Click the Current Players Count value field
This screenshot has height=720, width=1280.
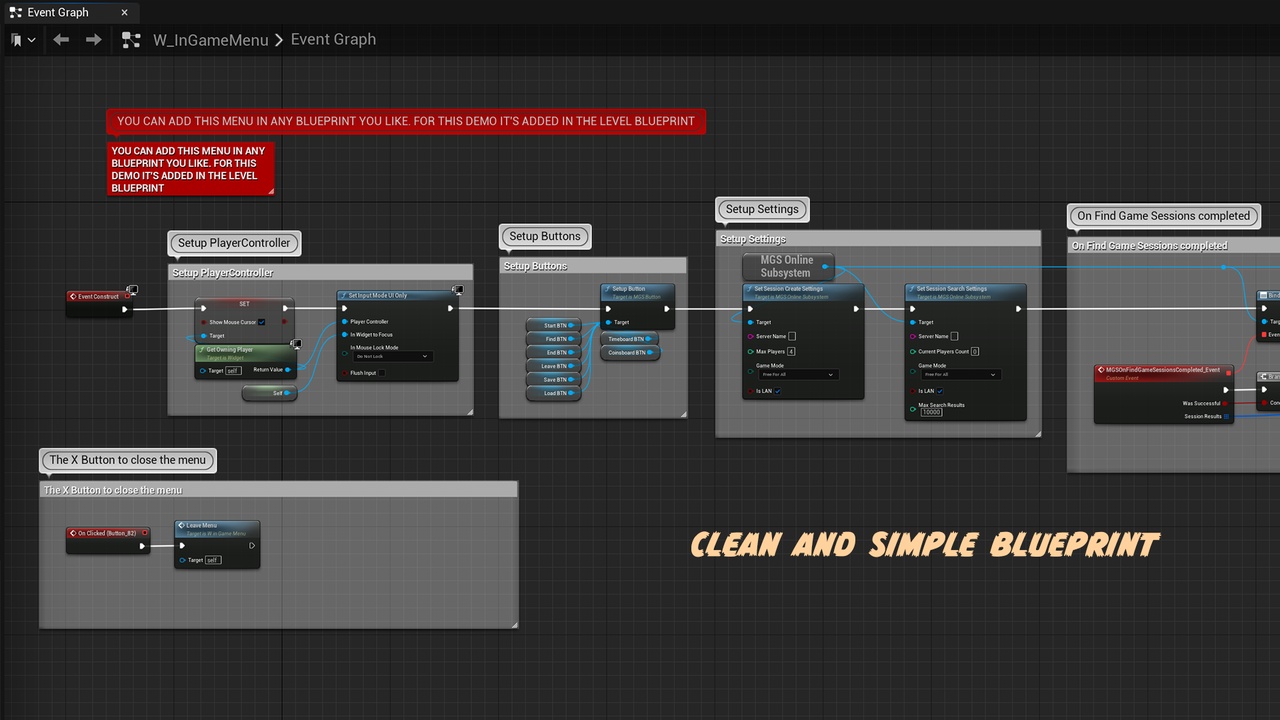(975, 351)
